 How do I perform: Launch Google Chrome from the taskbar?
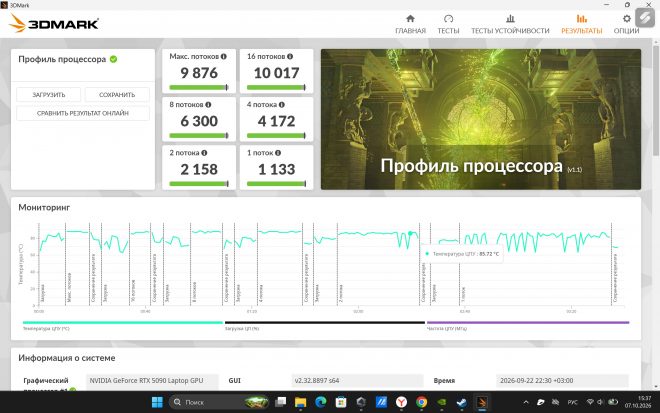pyautogui.click(x=421, y=402)
